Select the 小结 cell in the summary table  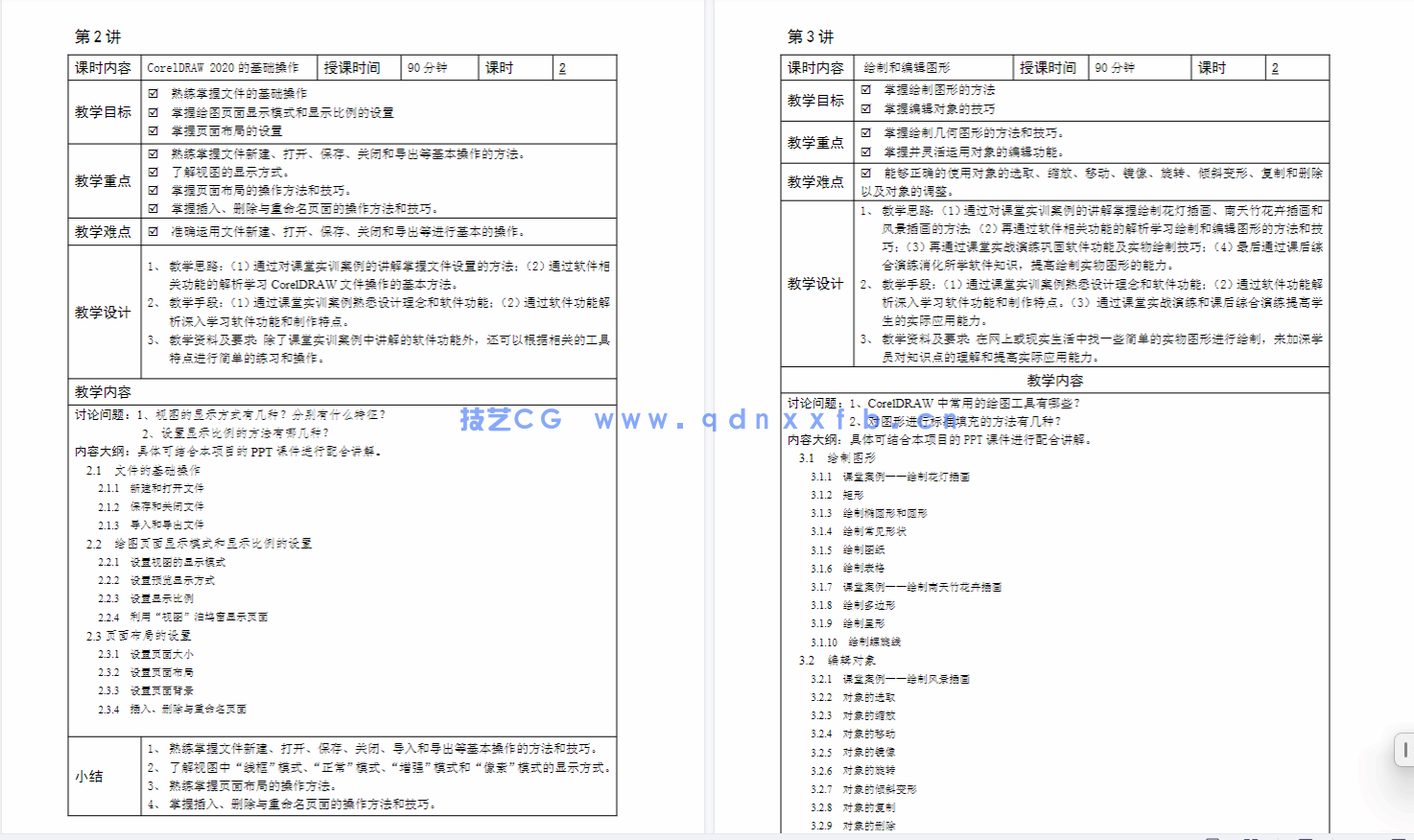(x=89, y=777)
